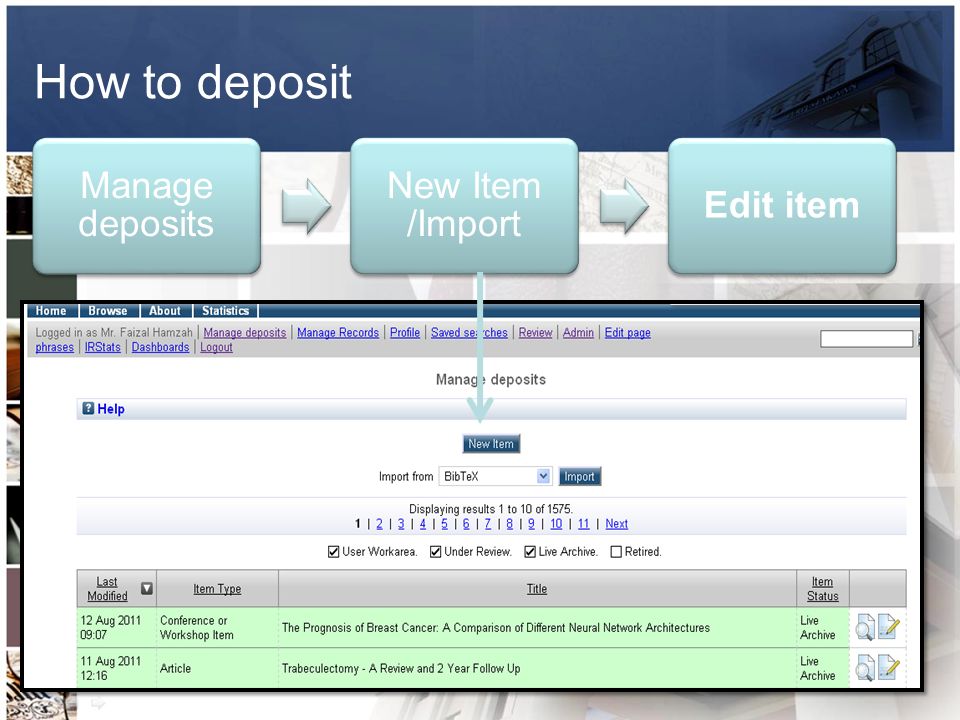
Task: Open the Profile link
Action: 405,332
